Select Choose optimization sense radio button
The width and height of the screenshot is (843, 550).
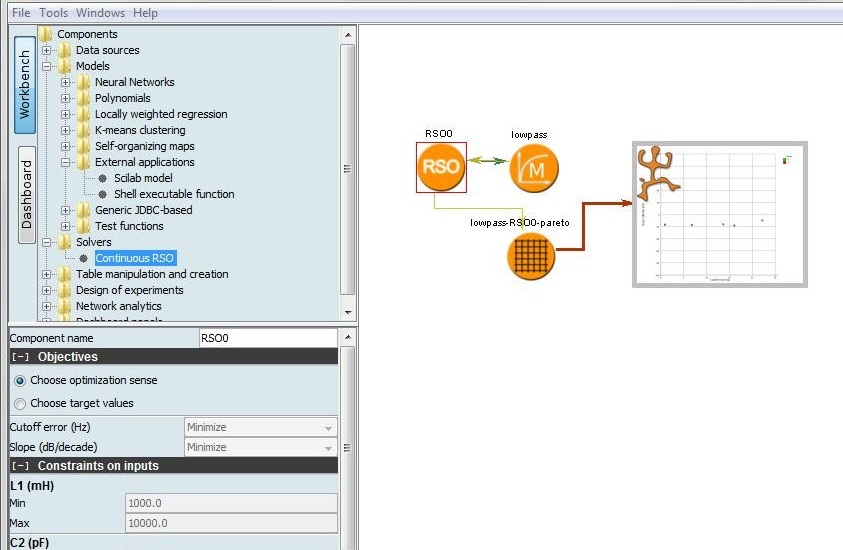point(20,381)
